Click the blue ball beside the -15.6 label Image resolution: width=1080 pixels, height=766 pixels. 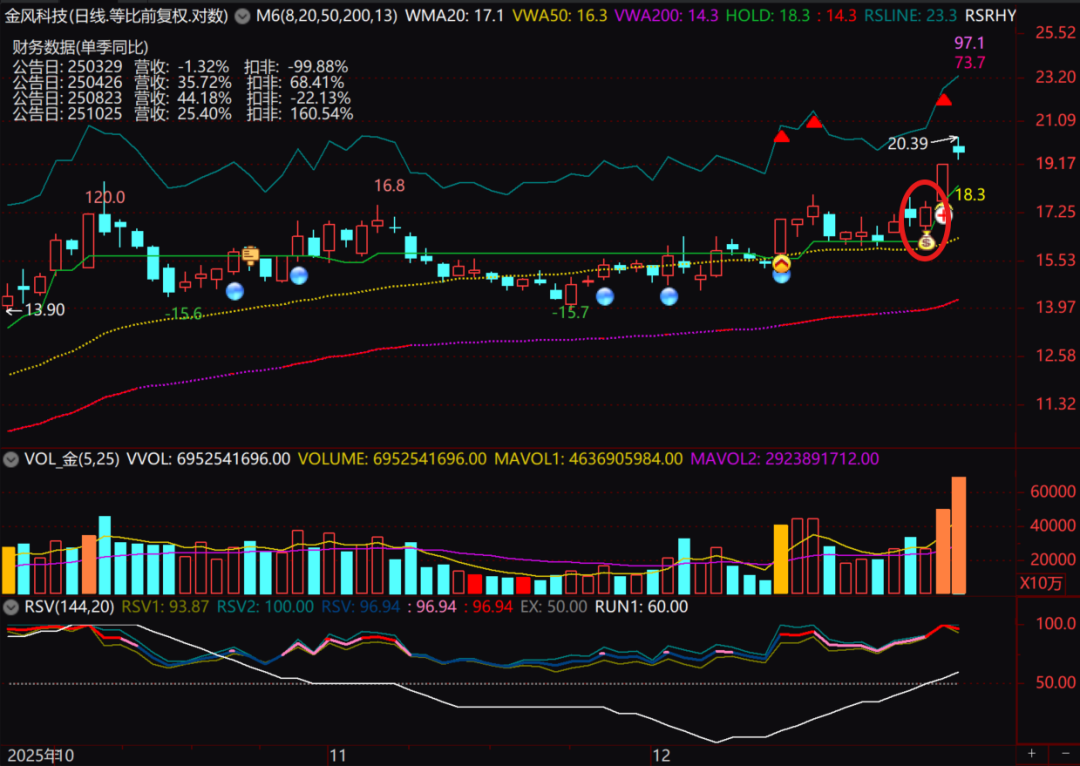point(235,291)
